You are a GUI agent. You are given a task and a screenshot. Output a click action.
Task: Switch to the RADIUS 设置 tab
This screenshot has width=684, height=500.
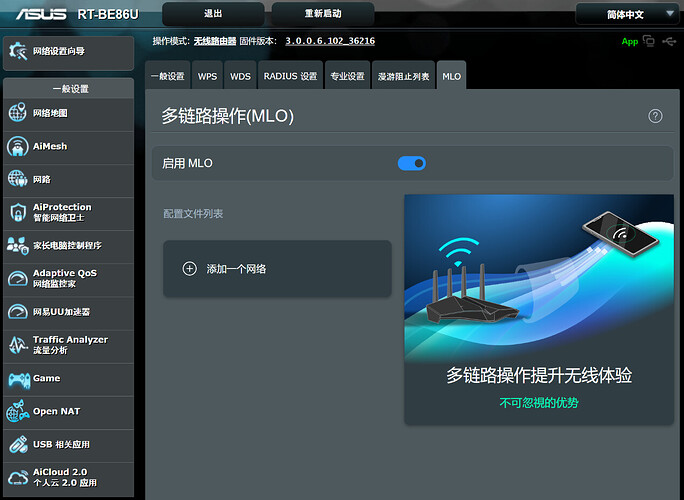click(290, 76)
